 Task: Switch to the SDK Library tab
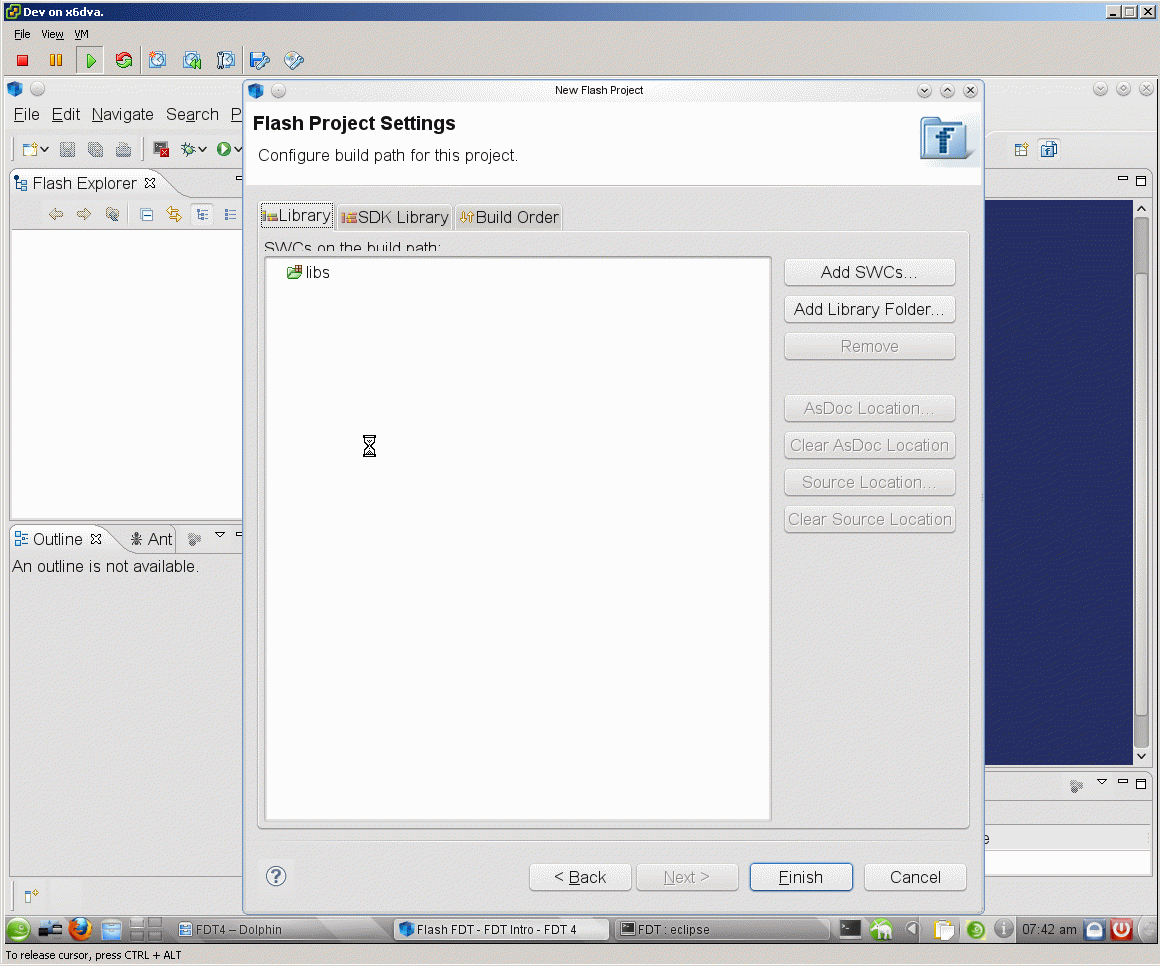395,217
